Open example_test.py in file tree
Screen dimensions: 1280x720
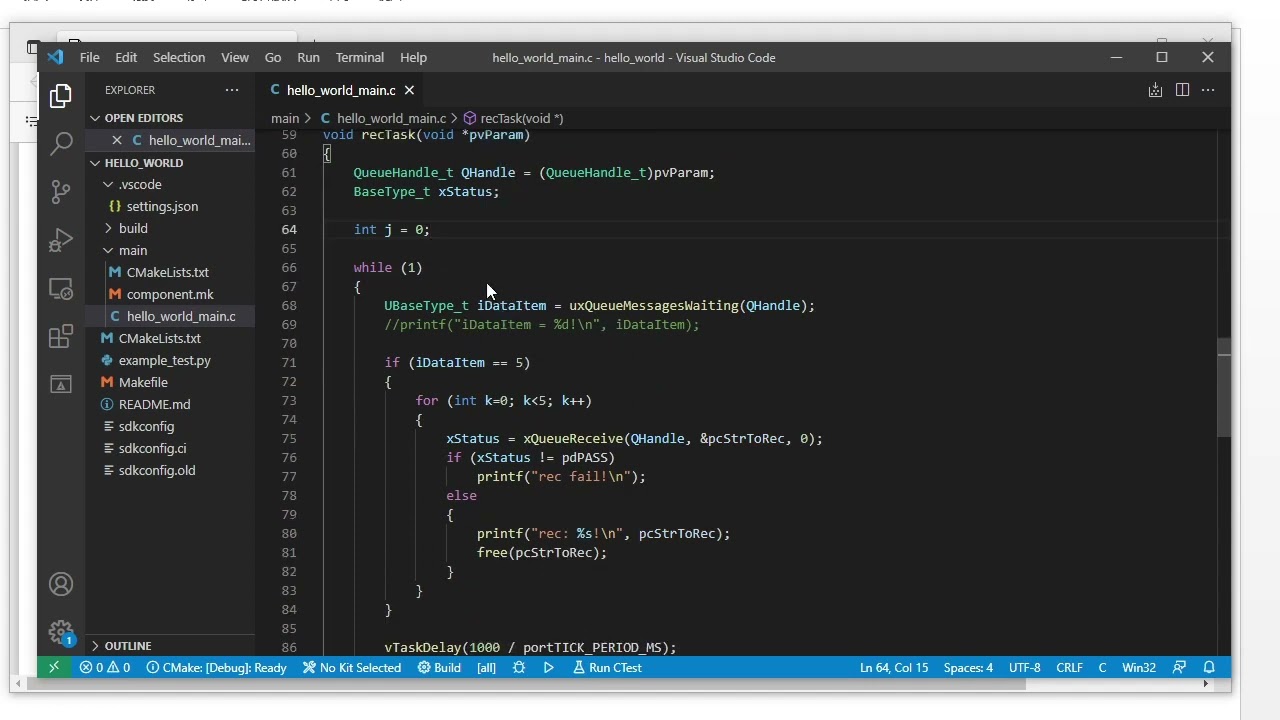[x=164, y=360]
